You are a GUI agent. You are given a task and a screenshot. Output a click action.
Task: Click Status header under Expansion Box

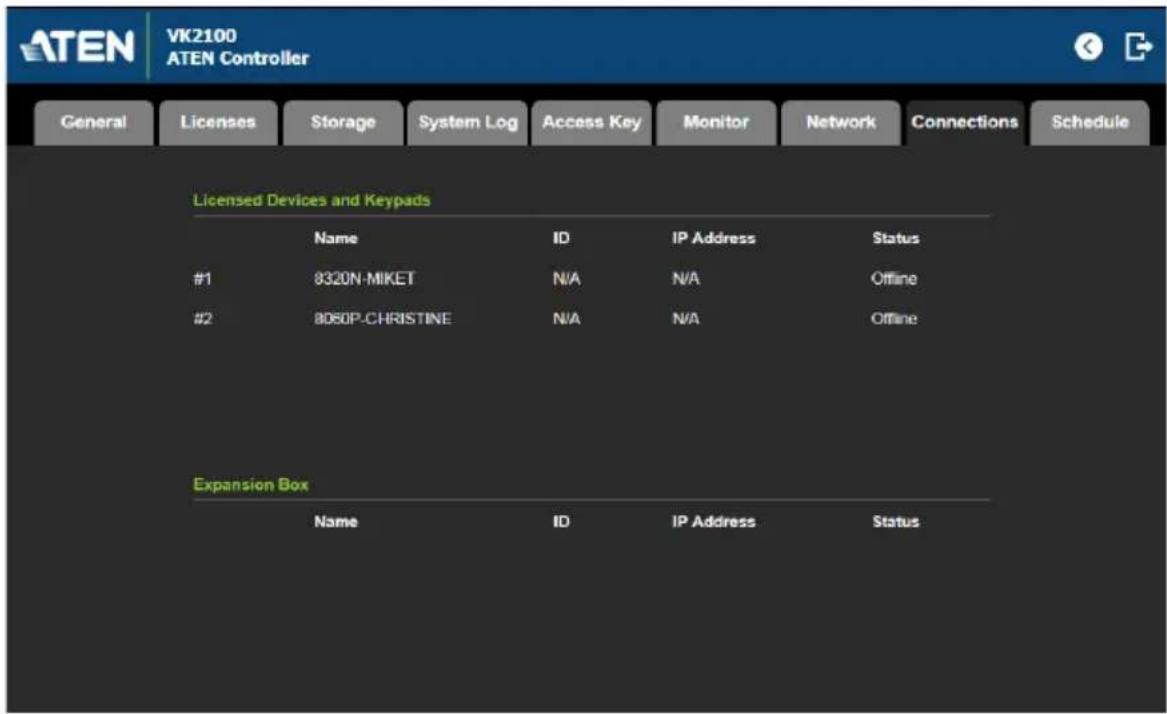(895, 522)
